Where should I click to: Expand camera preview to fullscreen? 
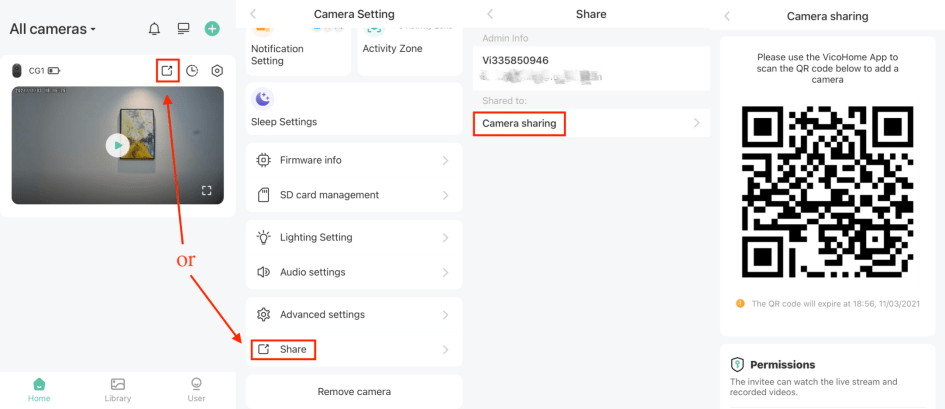coord(207,190)
